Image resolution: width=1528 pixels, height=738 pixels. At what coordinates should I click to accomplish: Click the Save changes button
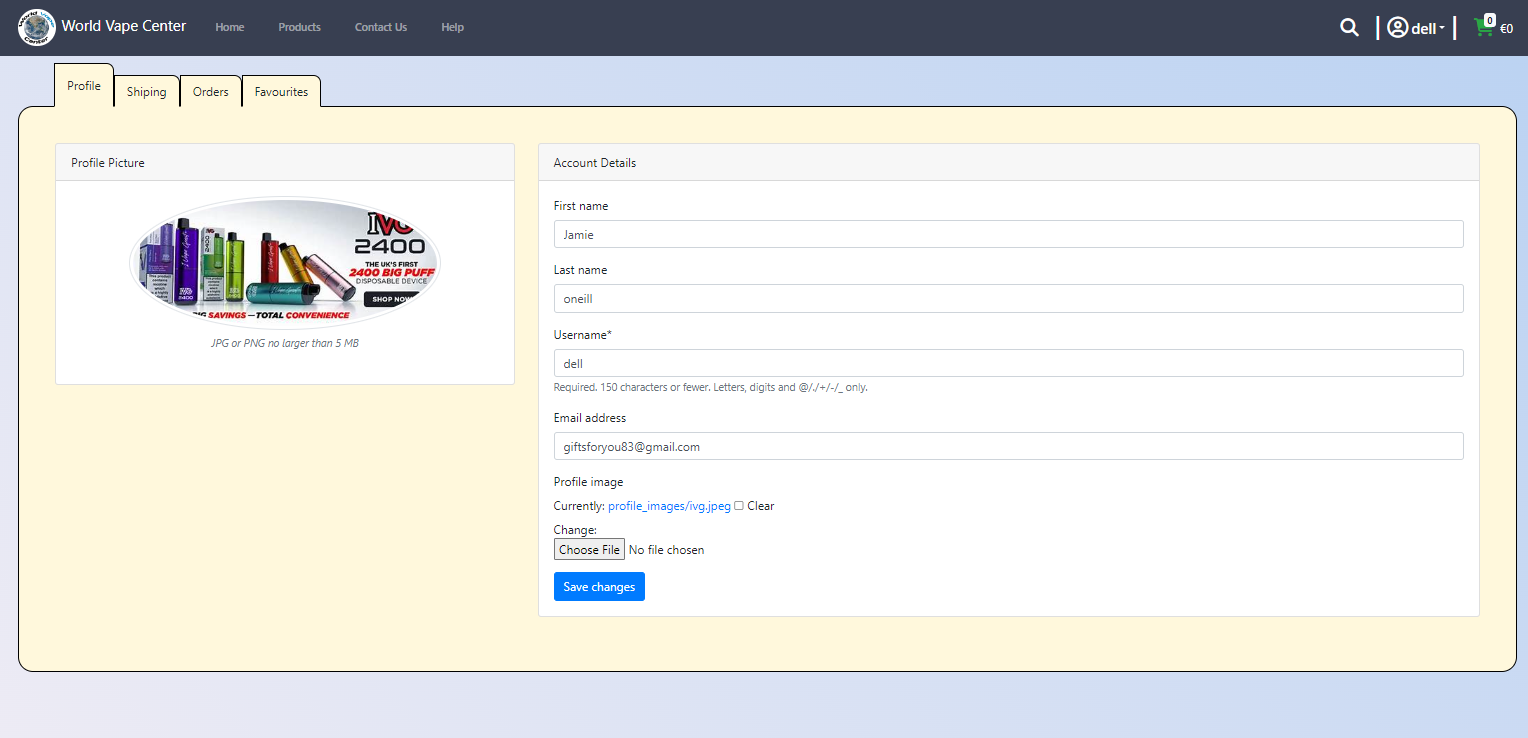(x=599, y=587)
